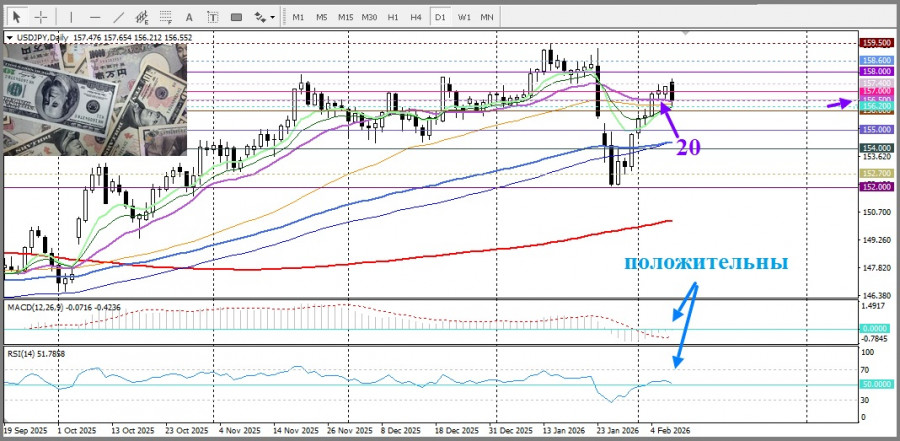Choose the vertical line drawing tool
Viewport: 900px width, 441px height.
click(71, 17)
